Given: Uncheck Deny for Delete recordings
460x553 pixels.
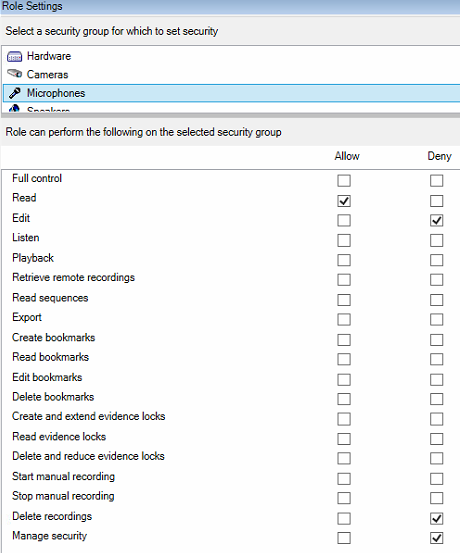Looking at the screenshot, I should pos(436,518).
